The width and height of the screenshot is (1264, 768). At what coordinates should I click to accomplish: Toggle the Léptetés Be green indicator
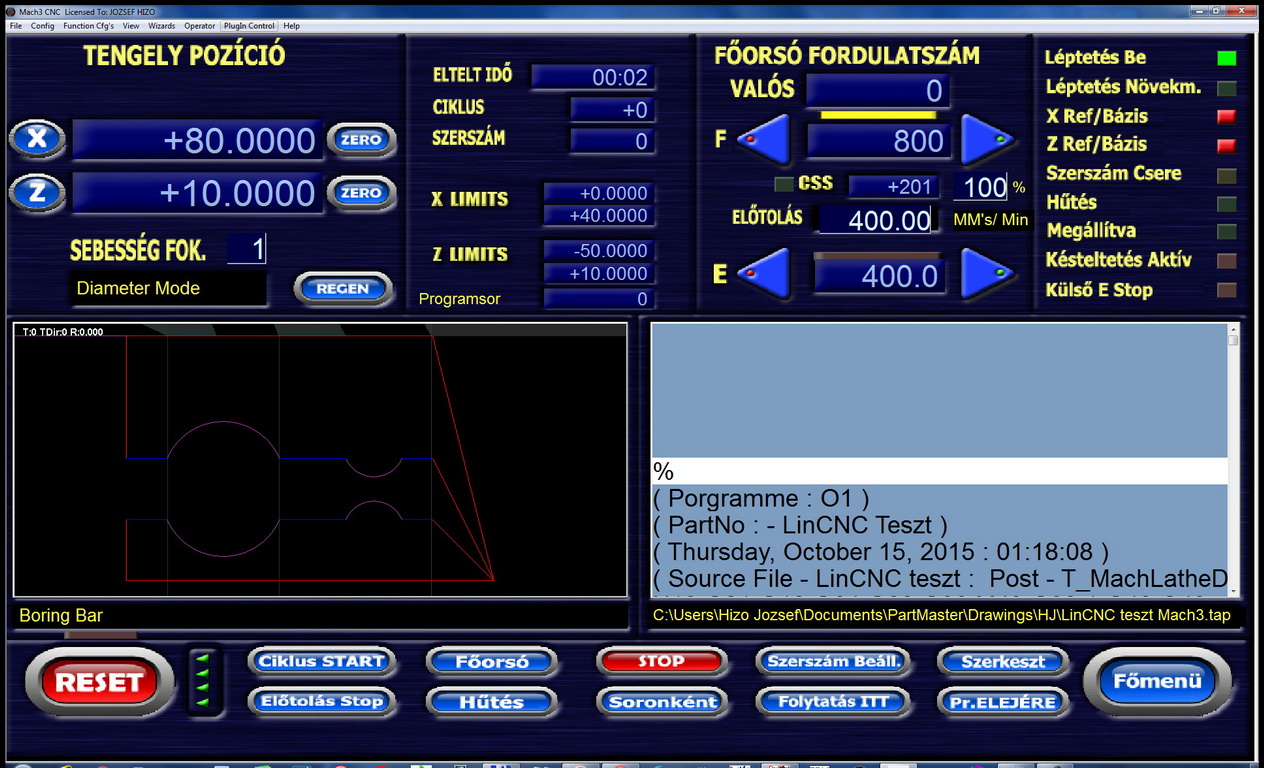[x=1226, y=58]
